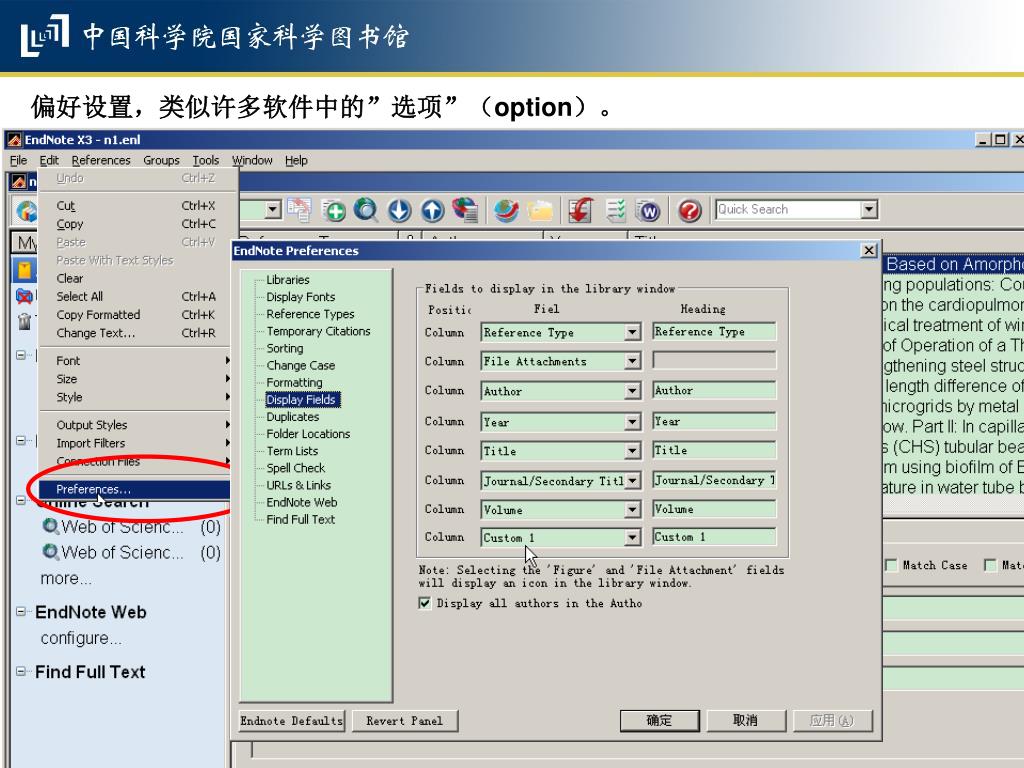
Task: Choose Select All in Edit menu
Action: pyautogui.click(x=135, y=296)
